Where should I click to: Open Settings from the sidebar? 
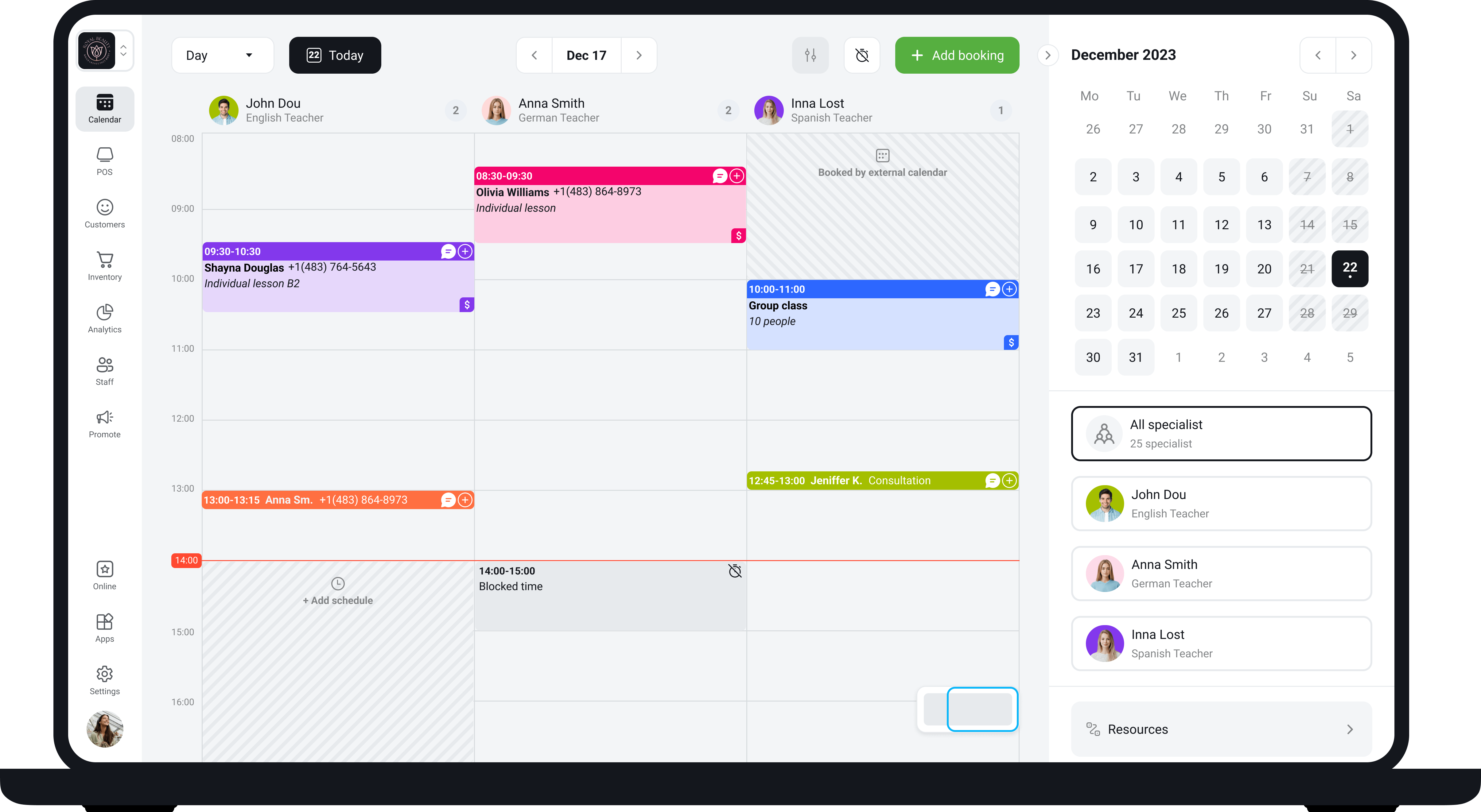point(105,680)
